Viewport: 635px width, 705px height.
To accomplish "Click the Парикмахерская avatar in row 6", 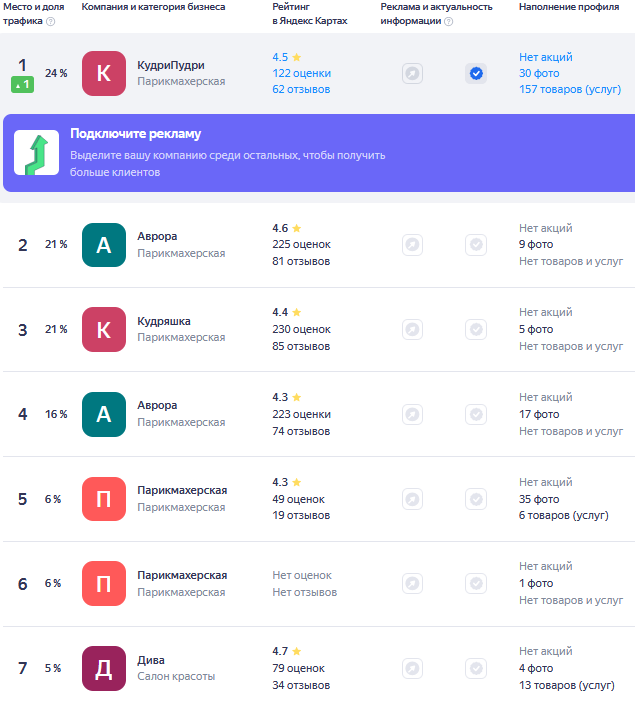I will [104, 584].
